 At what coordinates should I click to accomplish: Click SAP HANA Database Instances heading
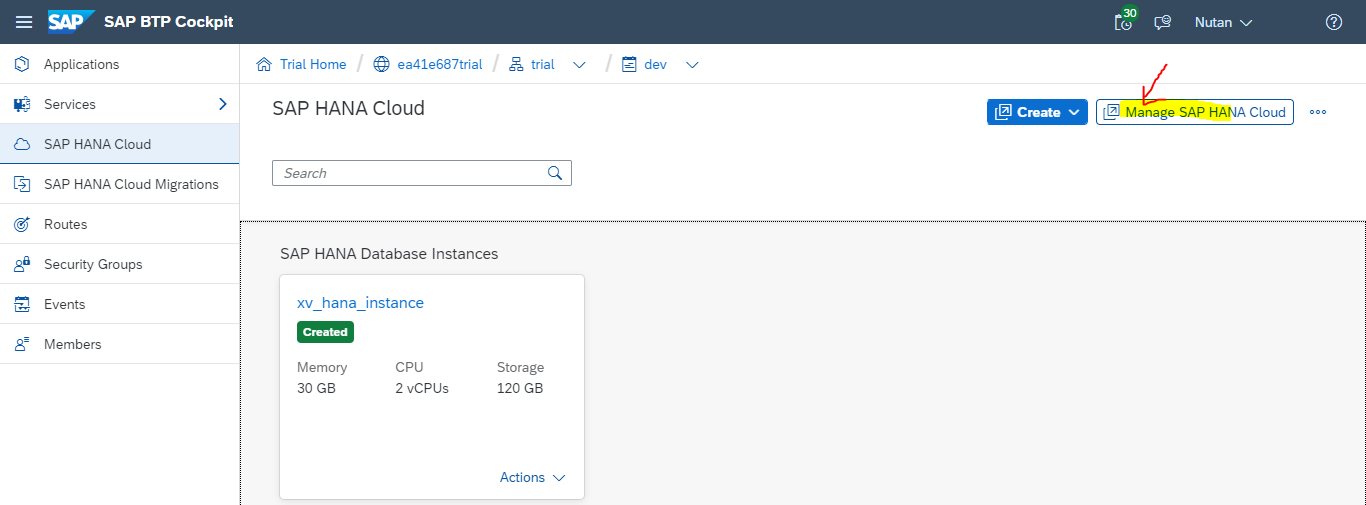(x=389, y=254)
